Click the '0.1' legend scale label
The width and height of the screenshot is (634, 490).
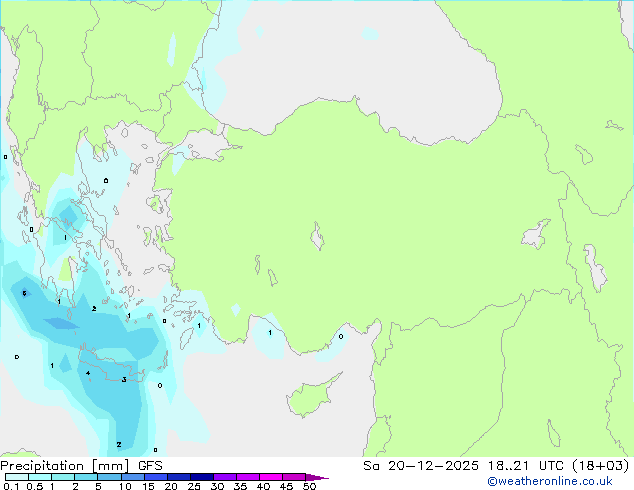11,486
